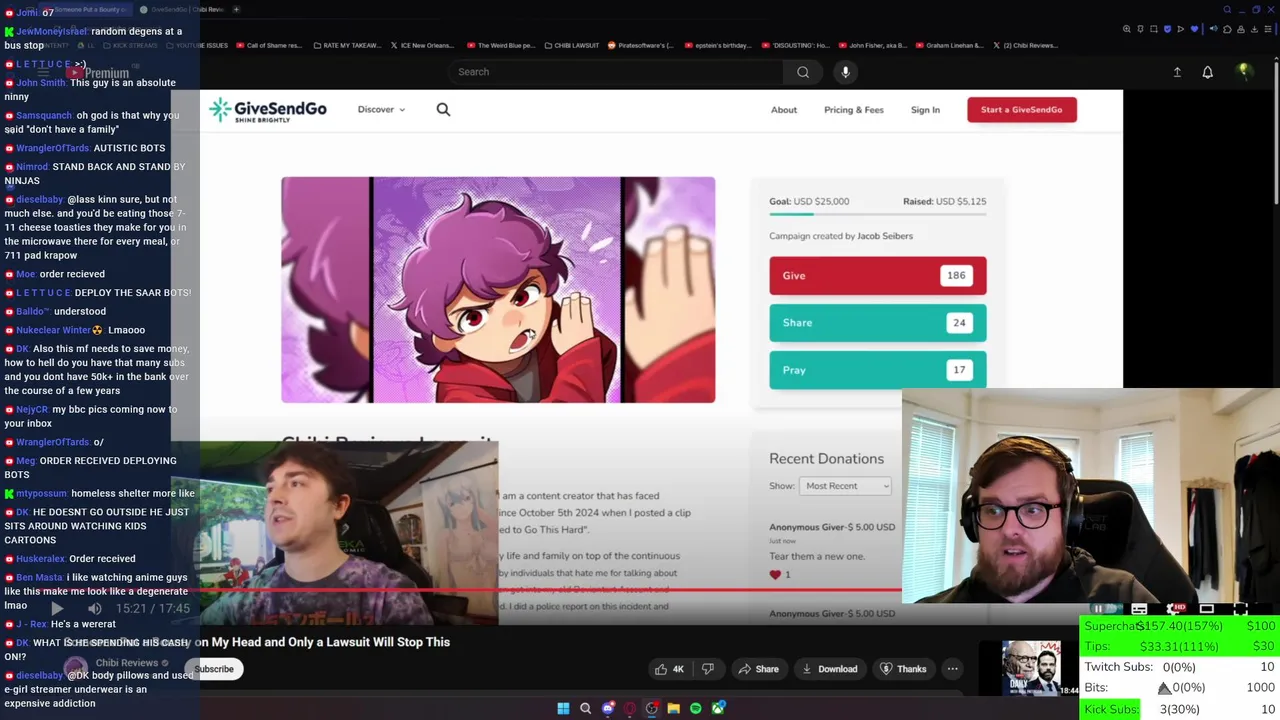
Task: Click the GiveSendGo search magnifier icon
Action: click(x=443, y=110)
